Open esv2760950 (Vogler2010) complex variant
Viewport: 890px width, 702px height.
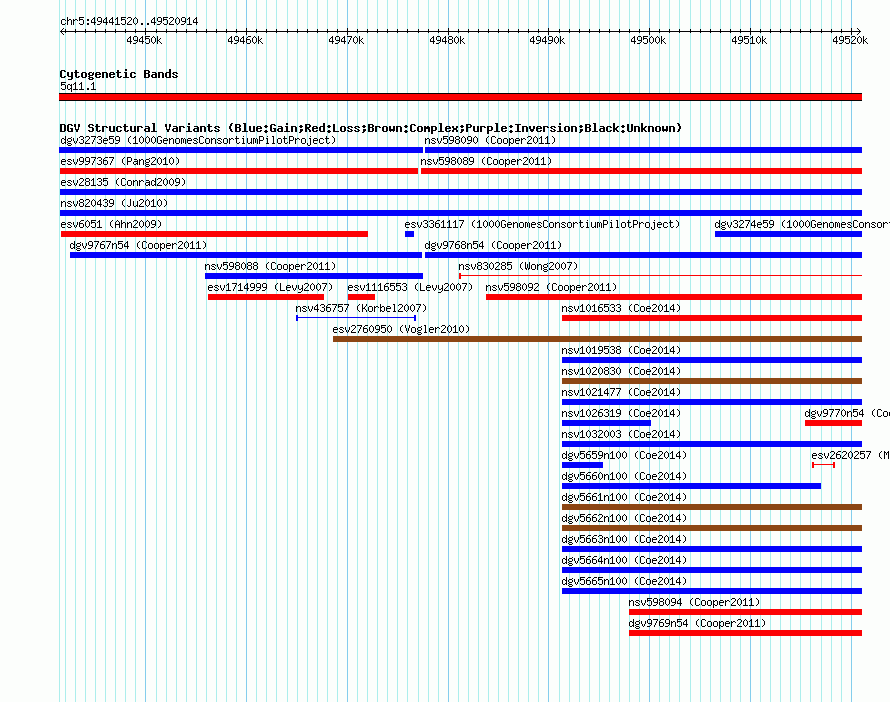point(597,339)
